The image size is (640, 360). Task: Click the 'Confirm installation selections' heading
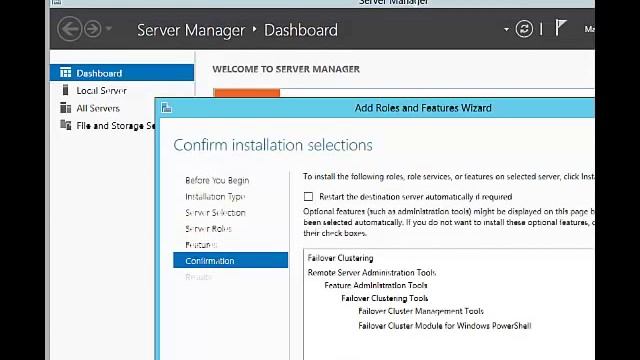pyautogui.click(x=273, y=145)
